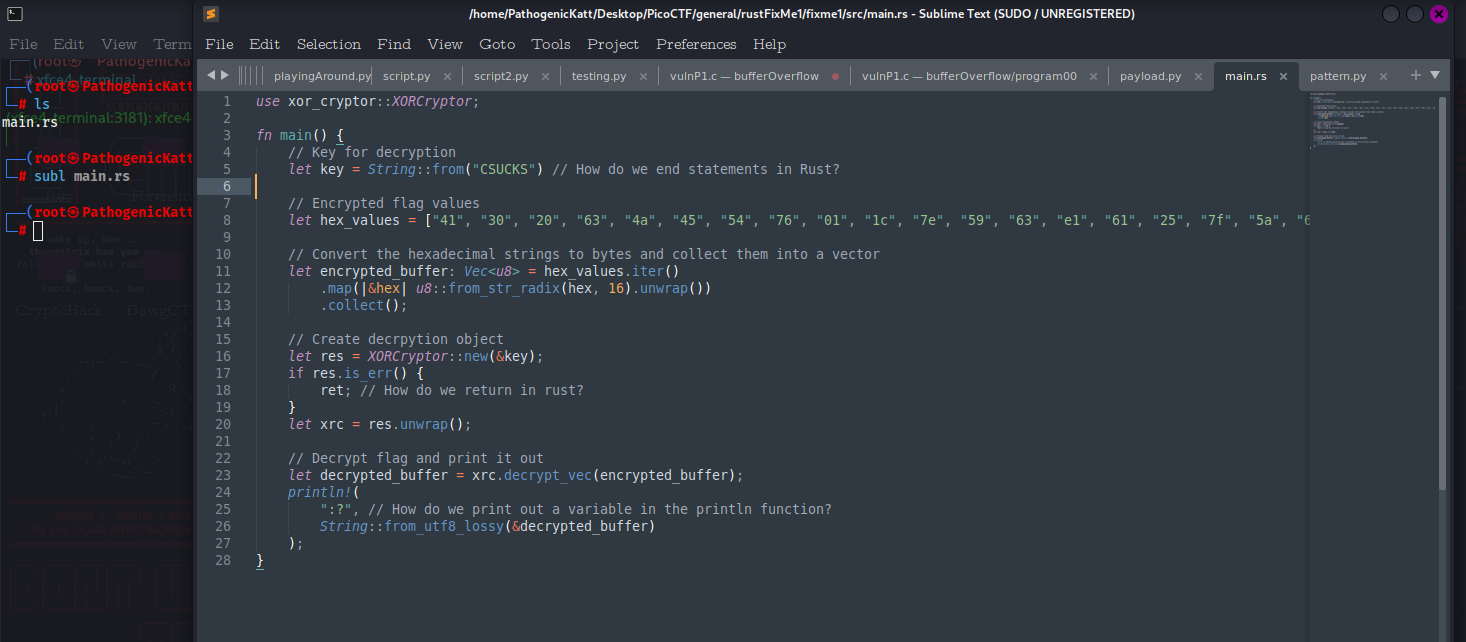
Task: Close the main.rs tab
Action: [x=1283, y=76]
